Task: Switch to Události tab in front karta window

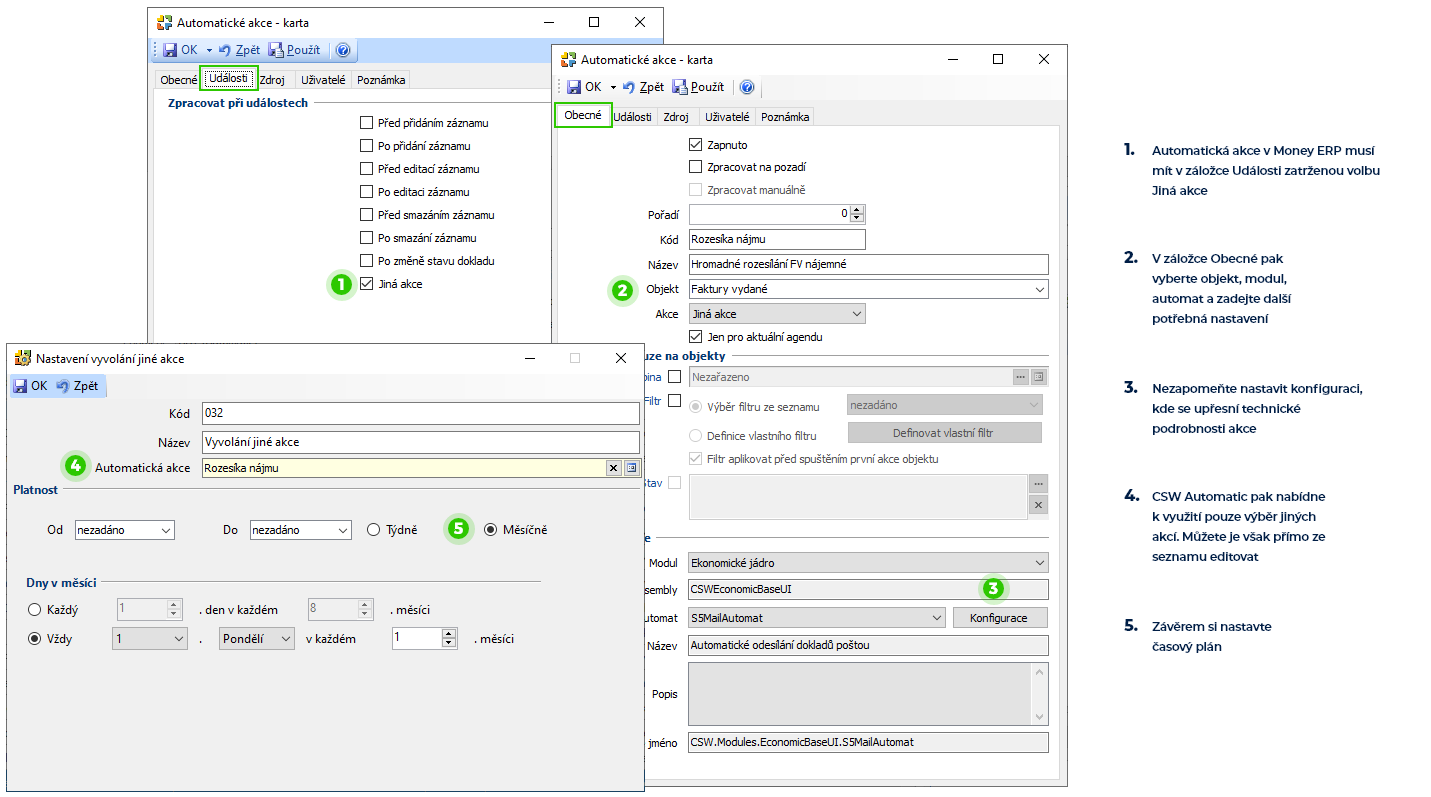Action: tap(632, 117)
